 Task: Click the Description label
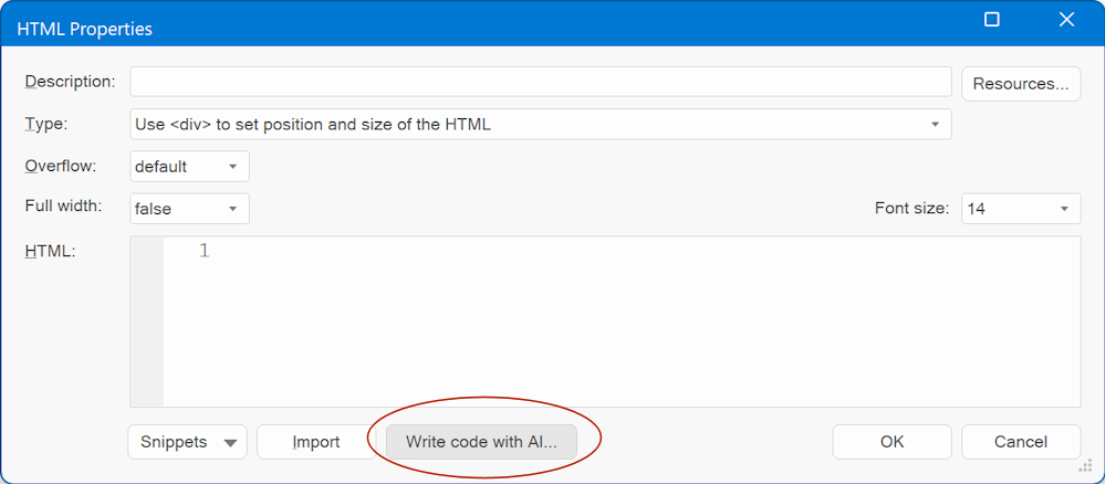click(70, 81)
